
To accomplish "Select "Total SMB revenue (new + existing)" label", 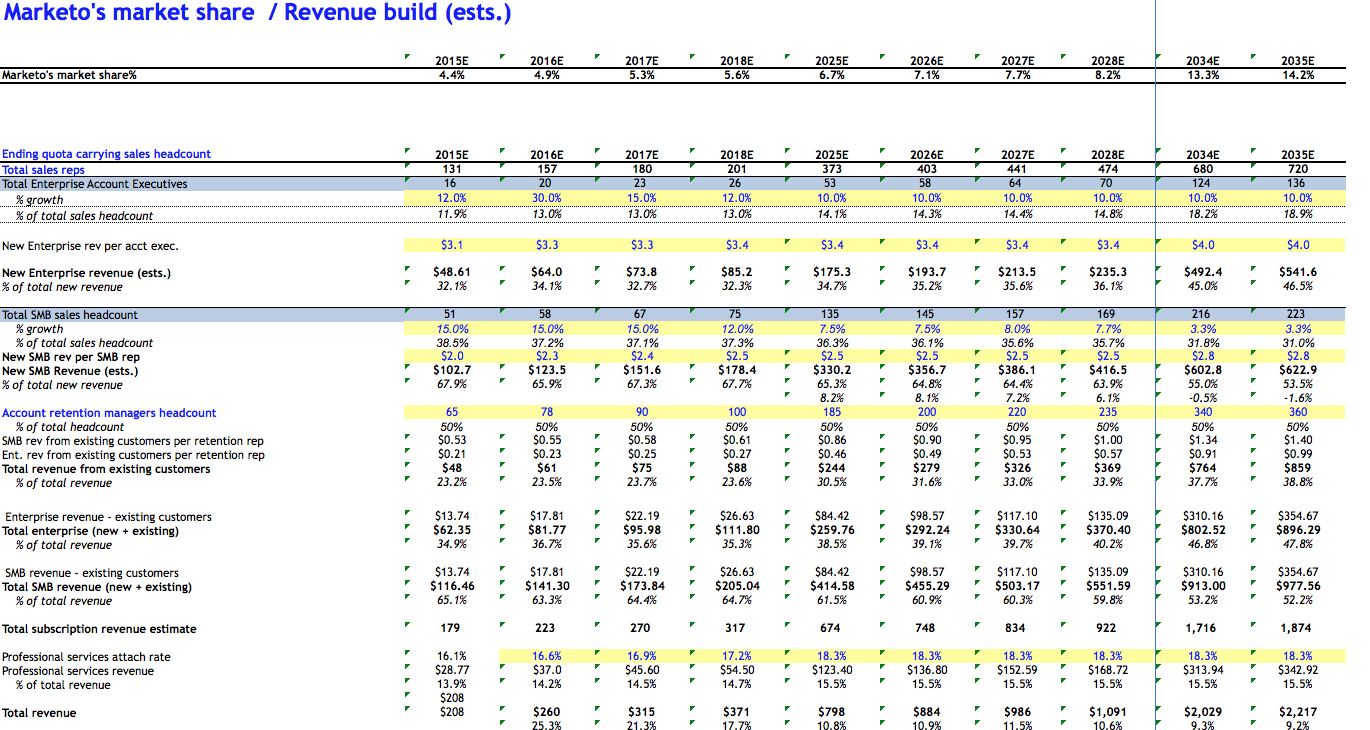I will click(96, 587).
